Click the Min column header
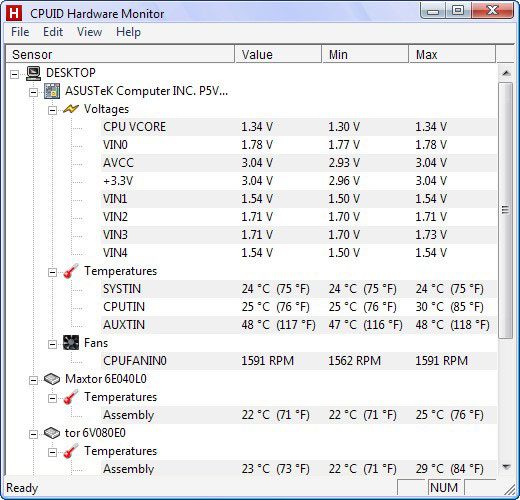The image size is (520, 500). [x=365, y=54]
